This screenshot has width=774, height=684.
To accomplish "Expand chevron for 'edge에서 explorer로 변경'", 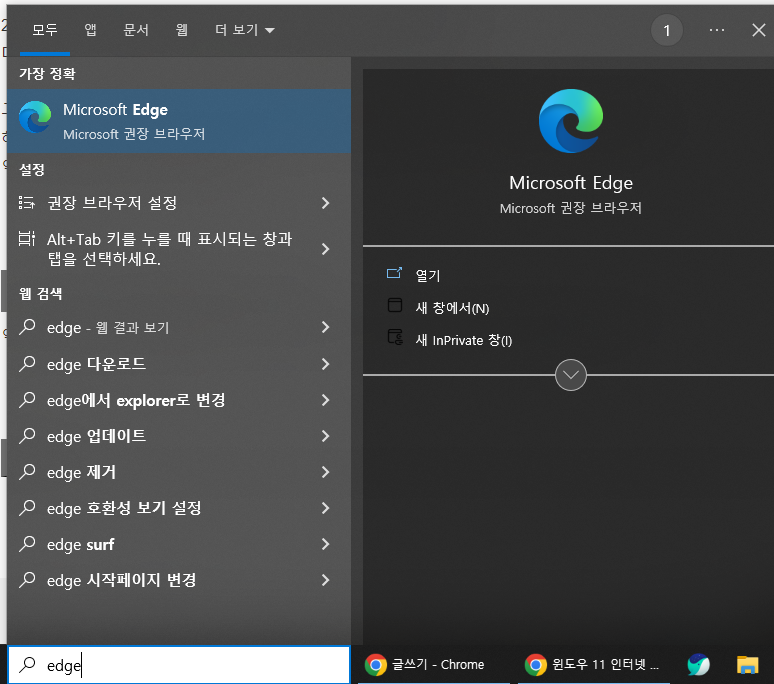I will [x=325, y=400].
